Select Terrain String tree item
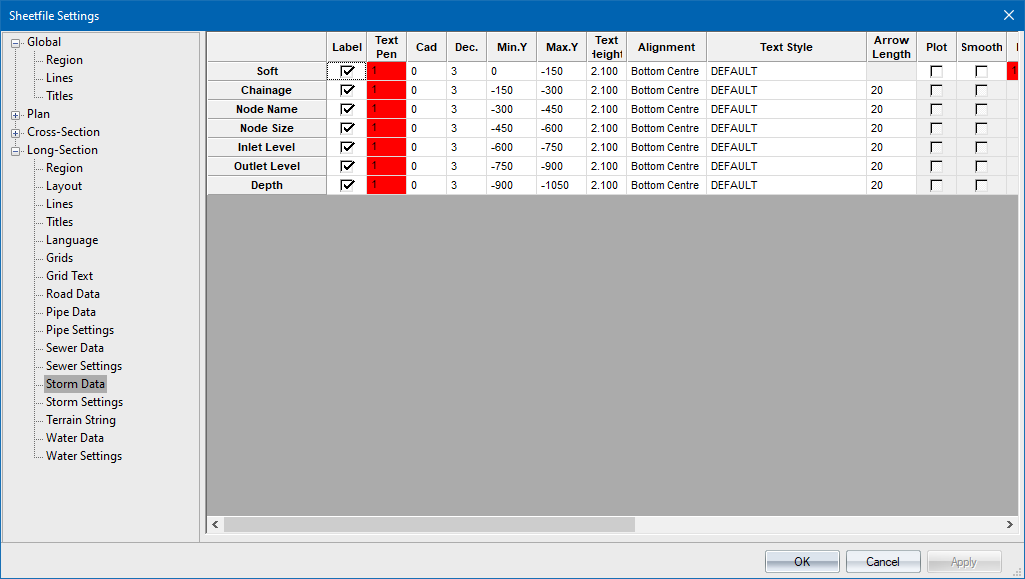This screenshot has width=1025, height=579. pyautogui.click(x=80, y=420)
